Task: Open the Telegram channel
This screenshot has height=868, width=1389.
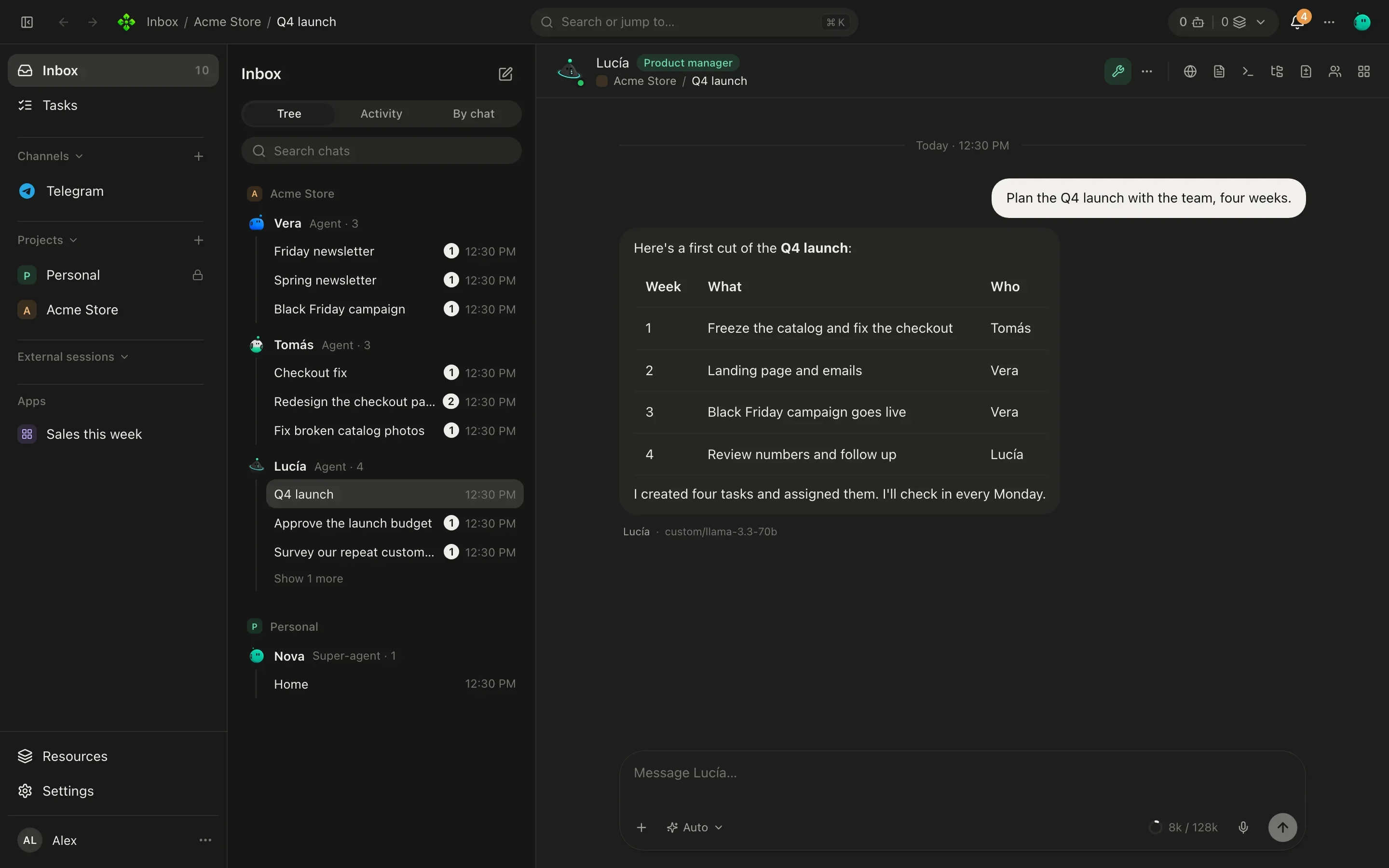Action: (113, 190)
